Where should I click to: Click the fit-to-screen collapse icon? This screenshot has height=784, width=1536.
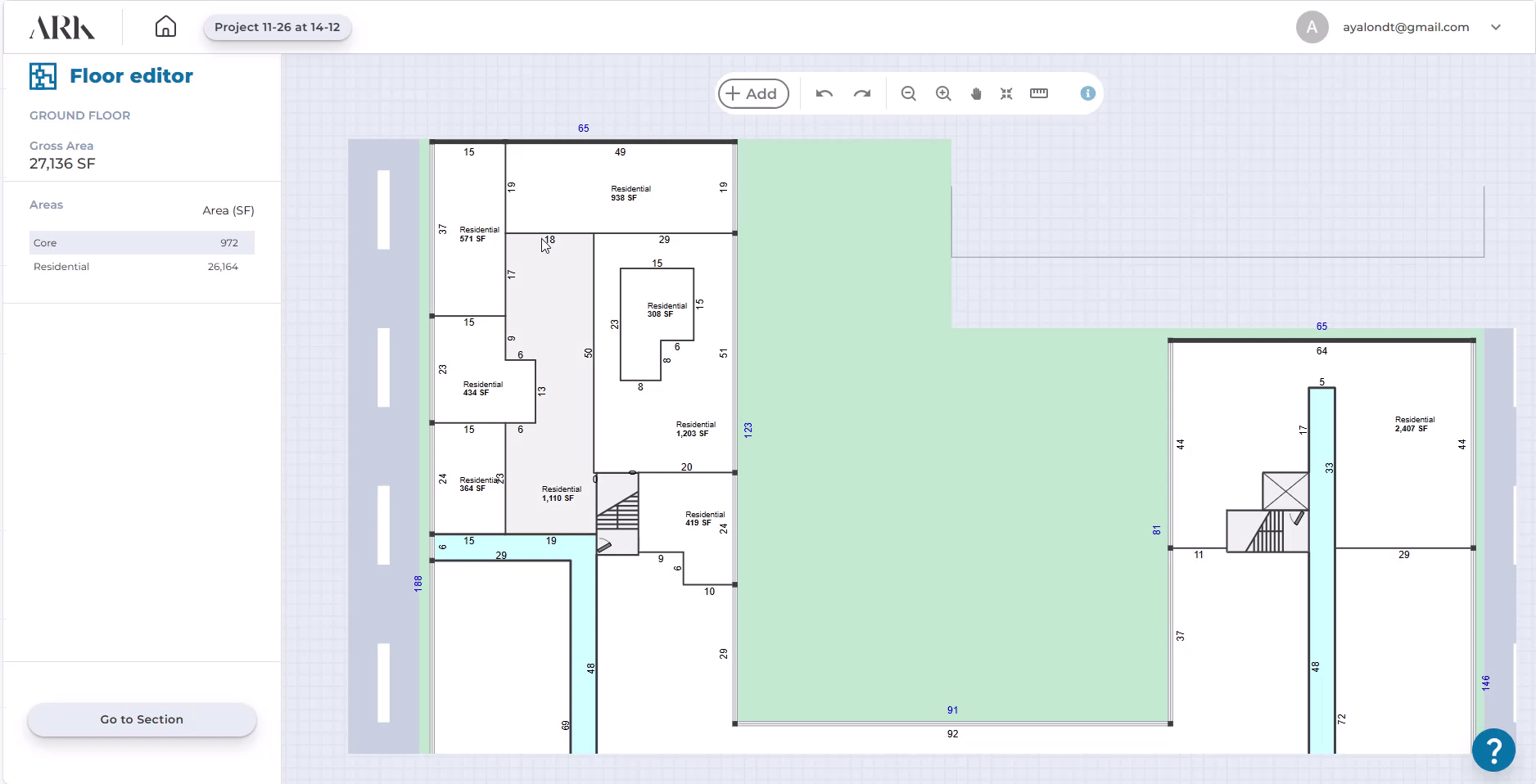1006,93
